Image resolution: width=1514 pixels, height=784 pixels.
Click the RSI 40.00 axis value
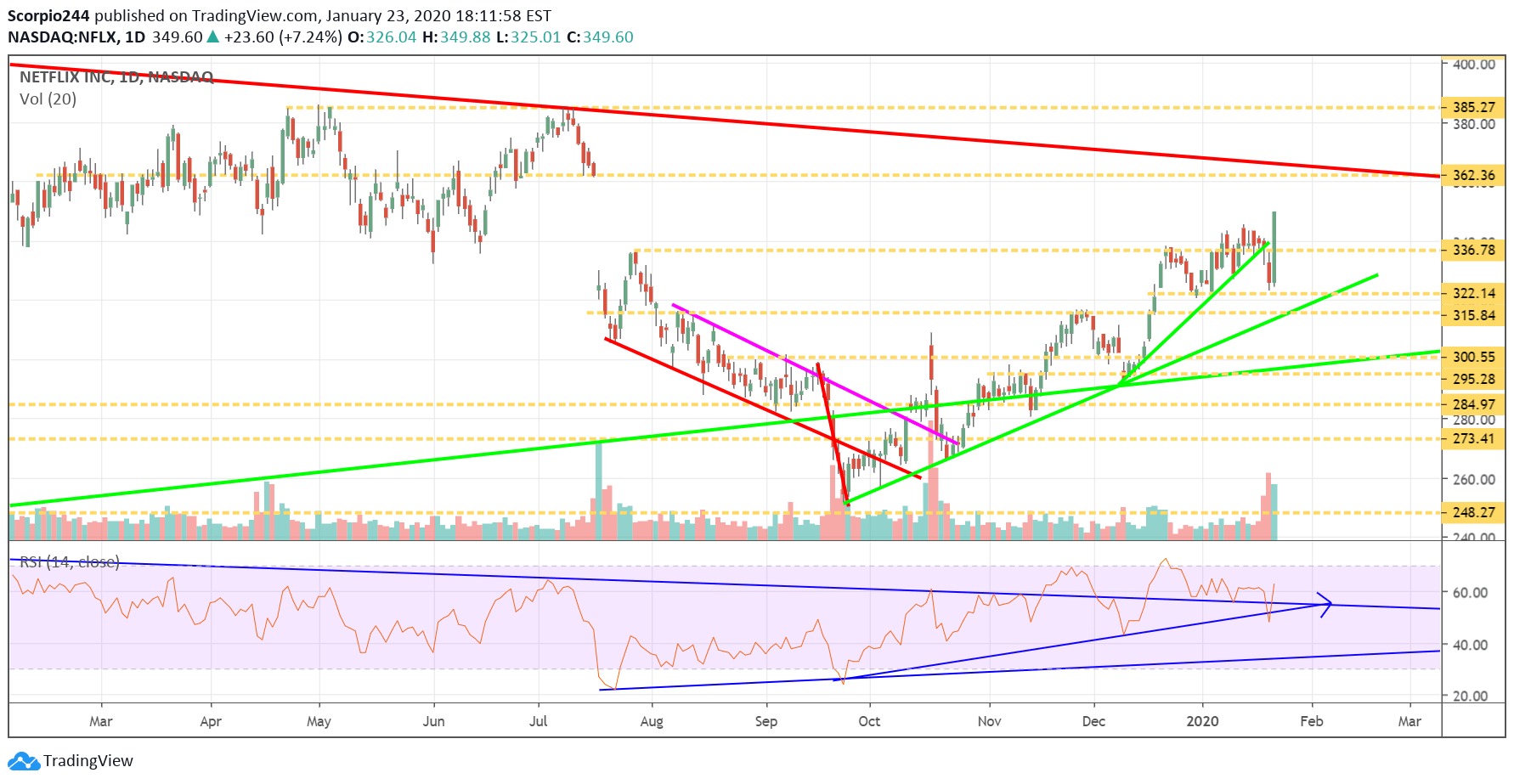pyautogui.click(x=1470, y=645)
